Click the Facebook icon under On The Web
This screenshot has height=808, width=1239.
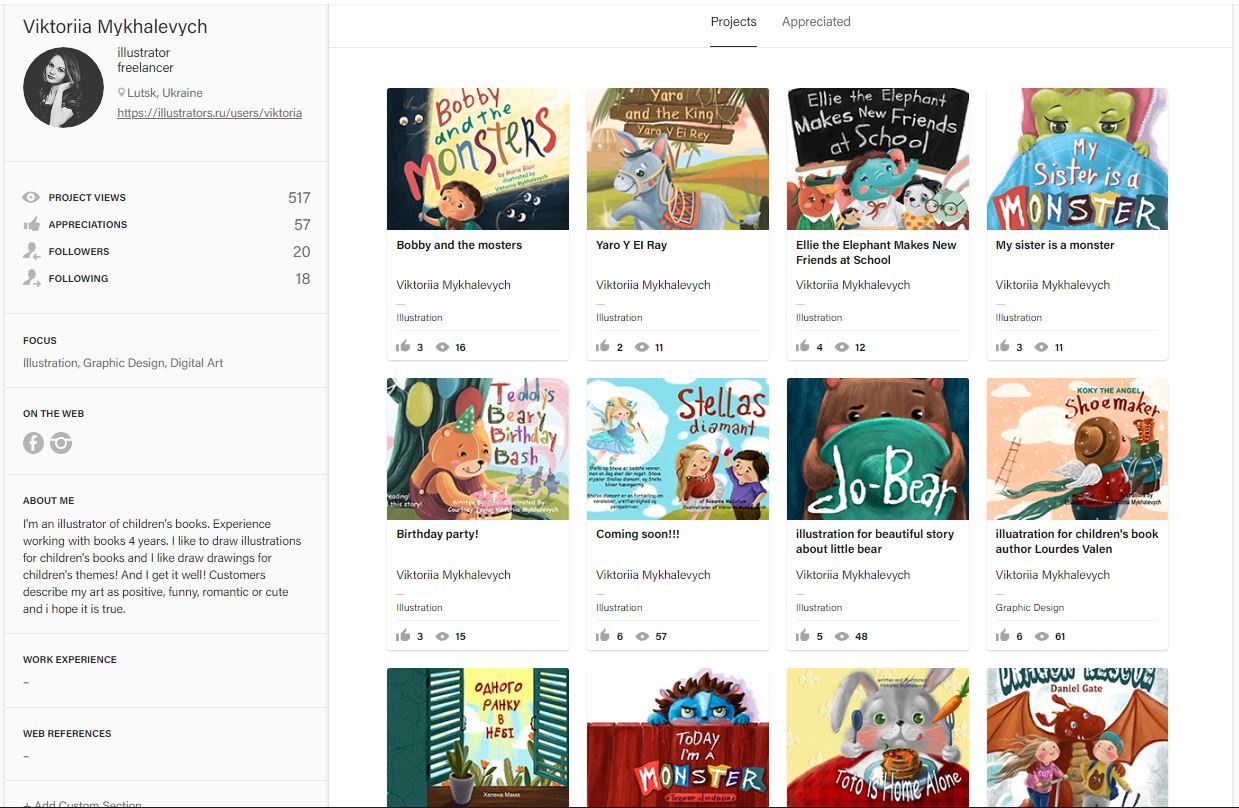click(x=33, y=443)
